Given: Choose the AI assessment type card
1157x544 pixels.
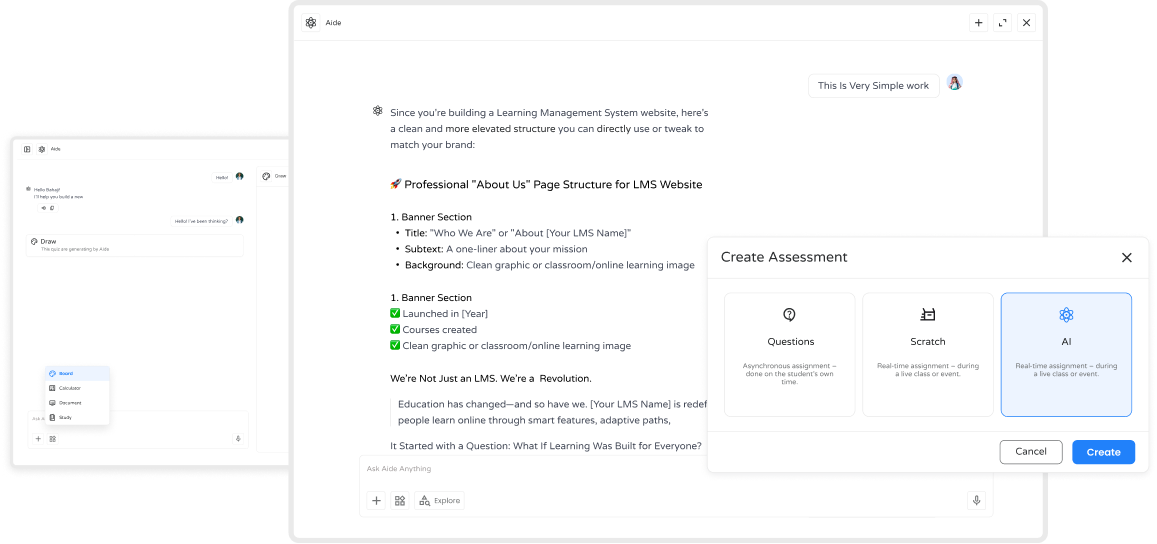Looking at the screenshot, I should [x=1066, y=354].
